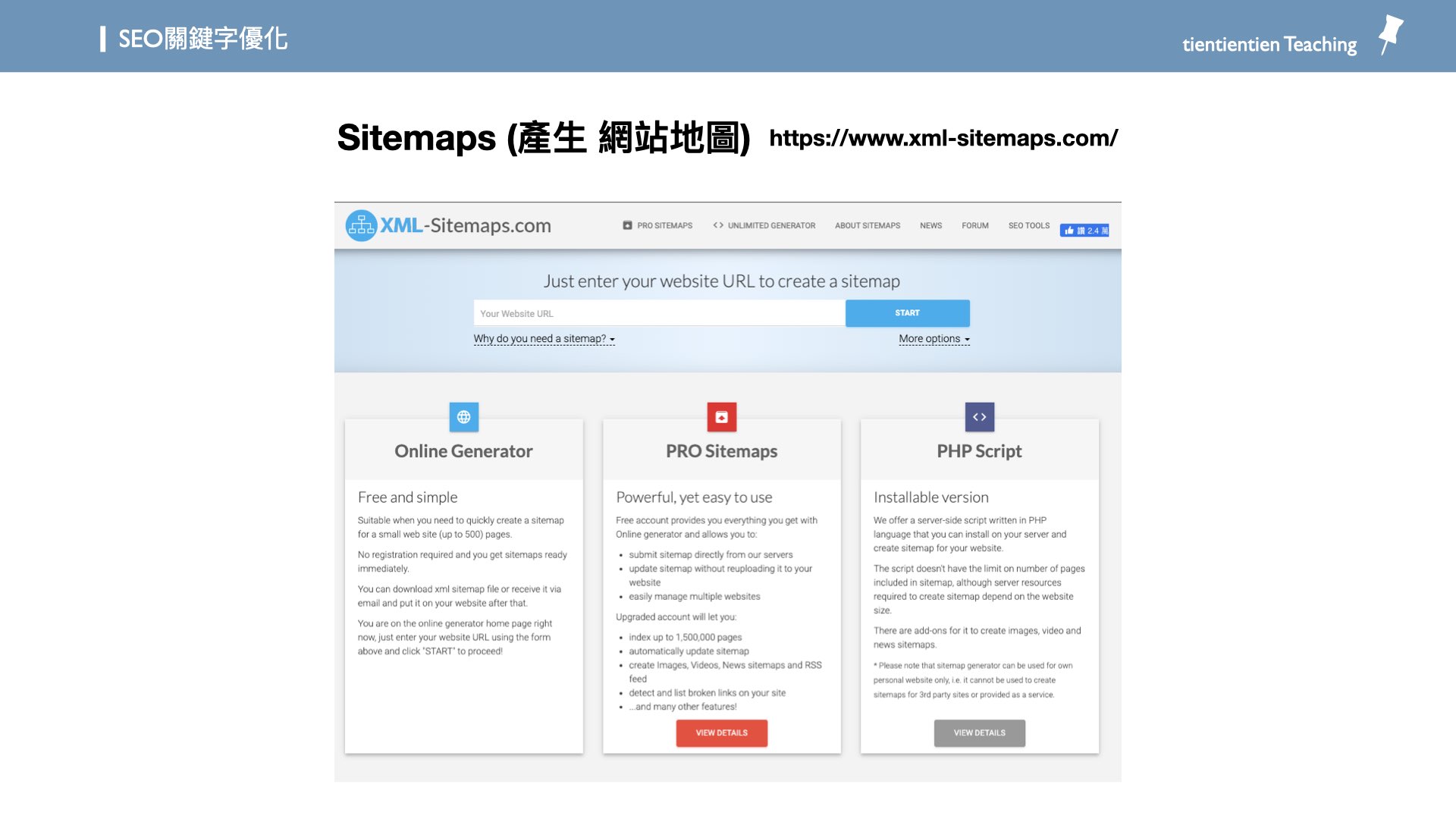Select the red camera icon above PRO Sitemaps
Image resolution: width=1456 pixels, height=819 pixels.
[721, 416]
